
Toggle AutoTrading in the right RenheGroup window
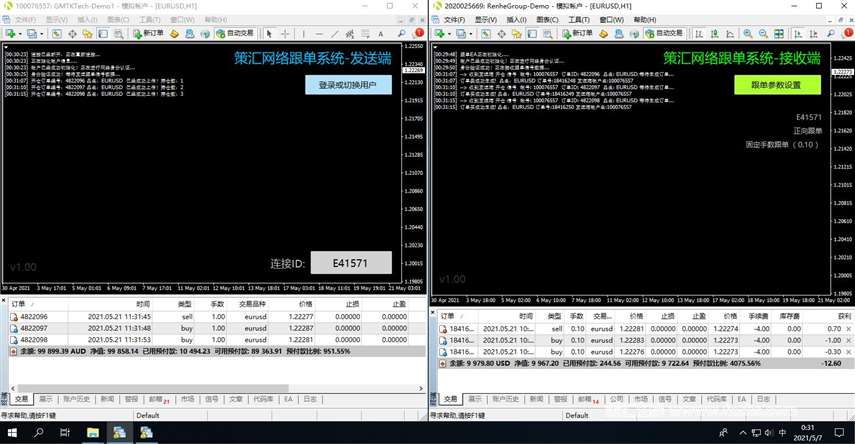664,33
